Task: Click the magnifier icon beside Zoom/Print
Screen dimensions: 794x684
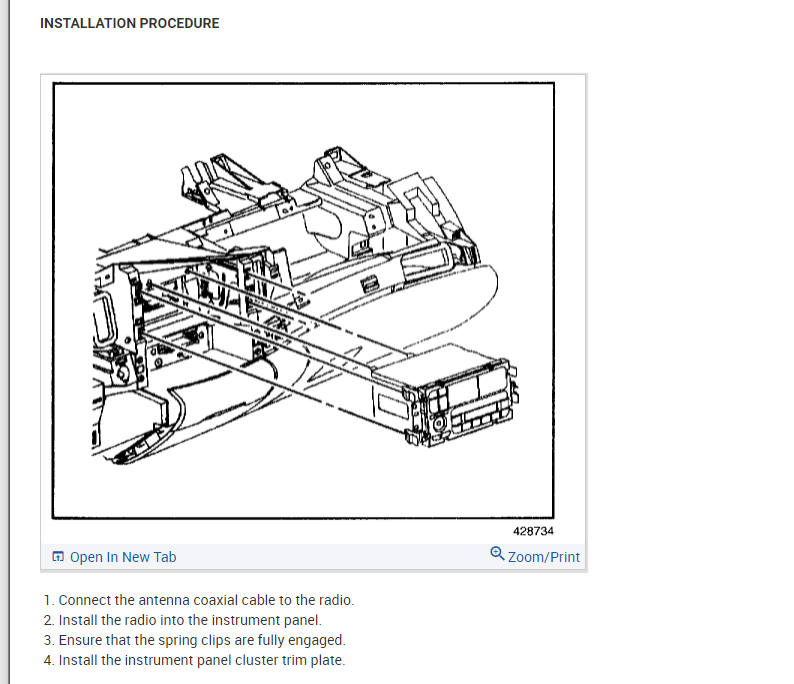Action: [x=497, y=553]
